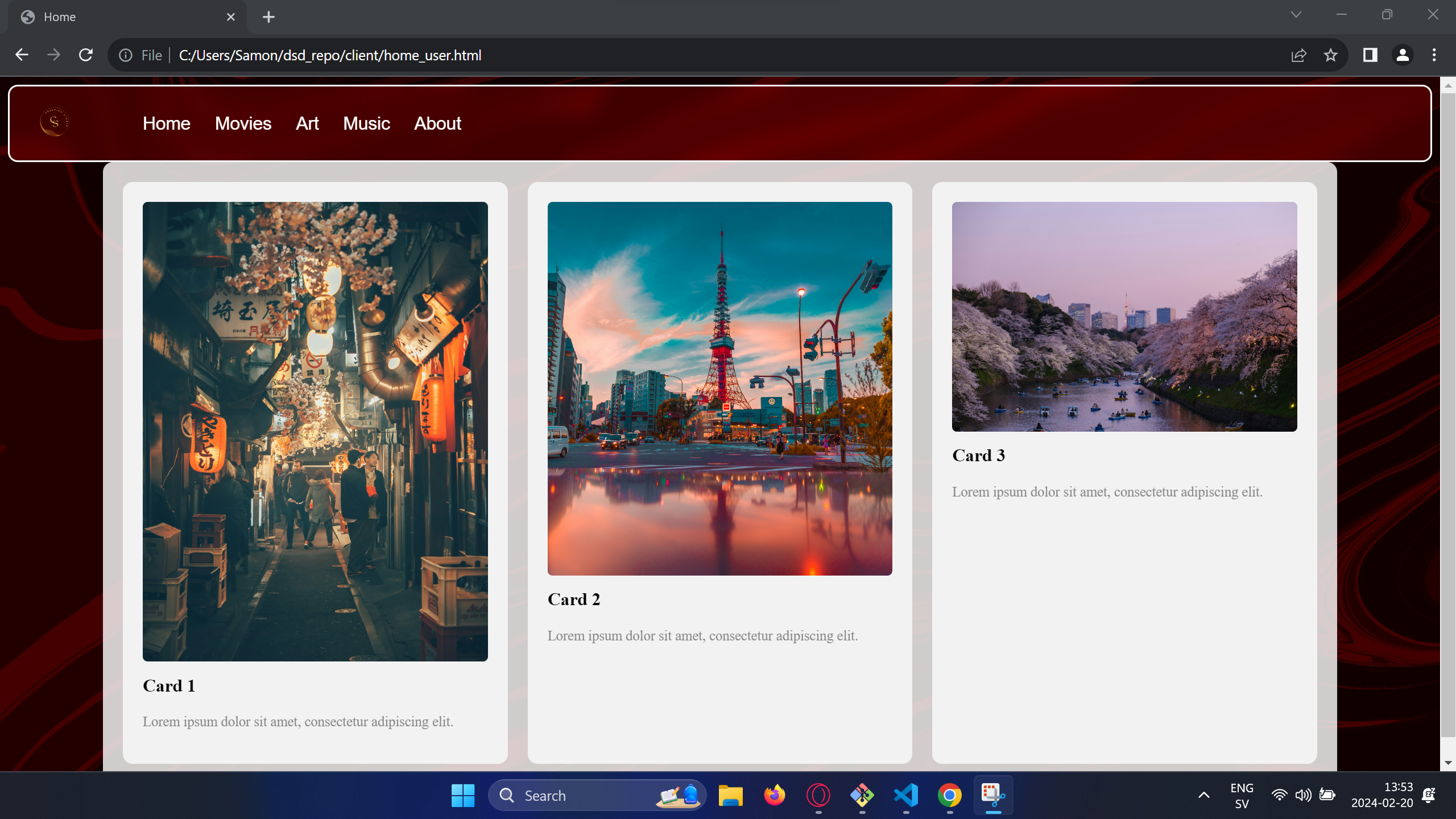The width and height of the screenshot is (1456, 819).
Task: Open the ENG SV language switcher
Action: pyautogui.click(x=1241, y=795)
